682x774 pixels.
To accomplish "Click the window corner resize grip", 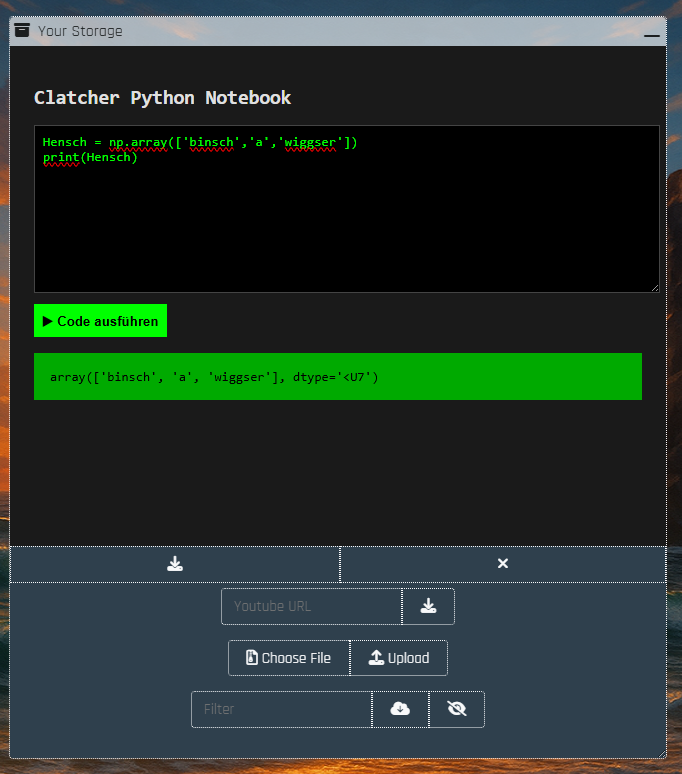I will point(662,754).
